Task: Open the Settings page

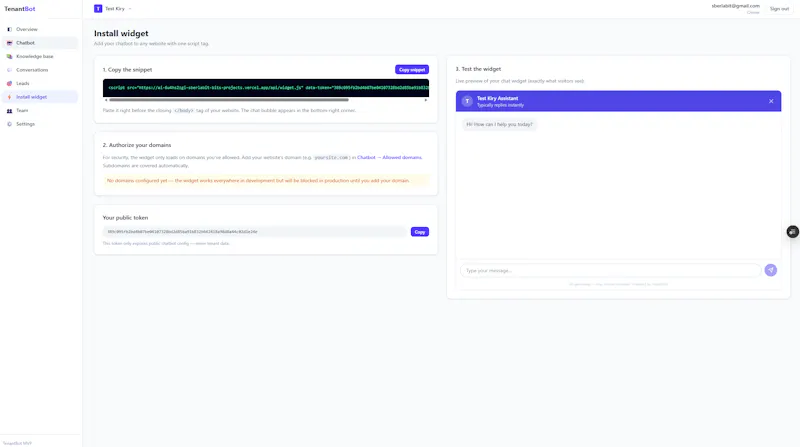Action: [40, 124]
